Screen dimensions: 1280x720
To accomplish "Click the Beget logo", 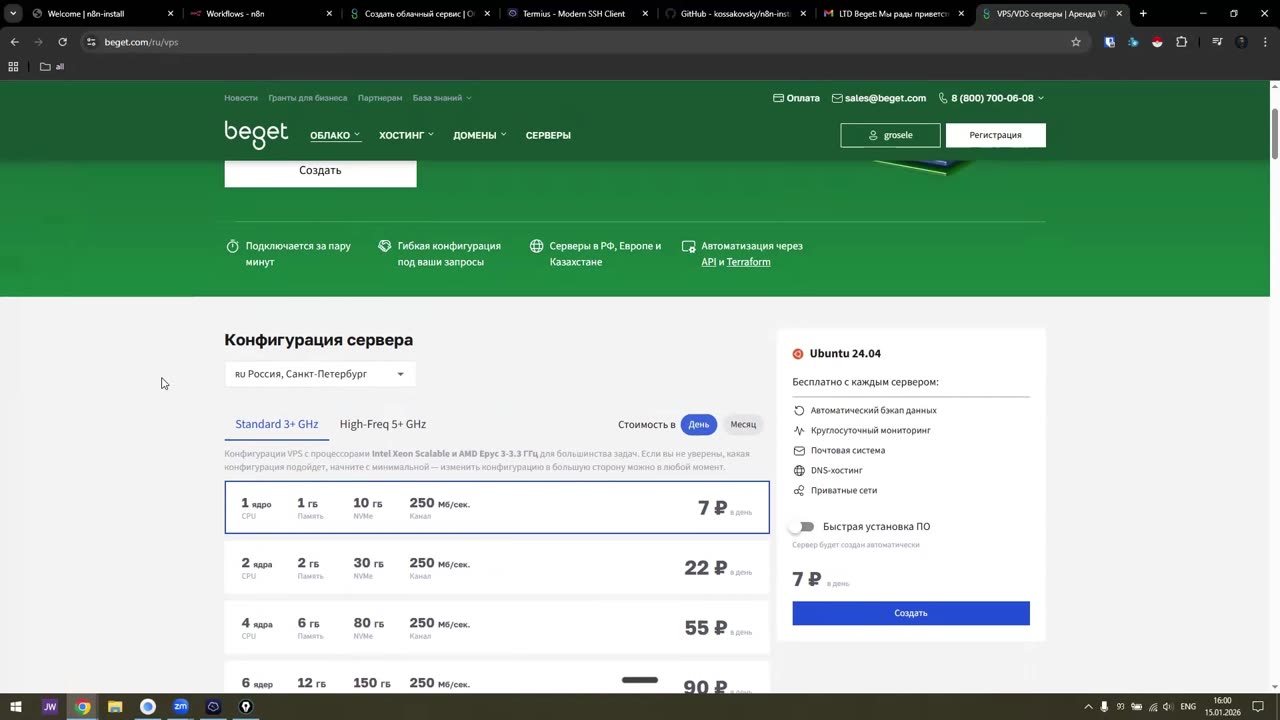I will [x=256, y=134].
